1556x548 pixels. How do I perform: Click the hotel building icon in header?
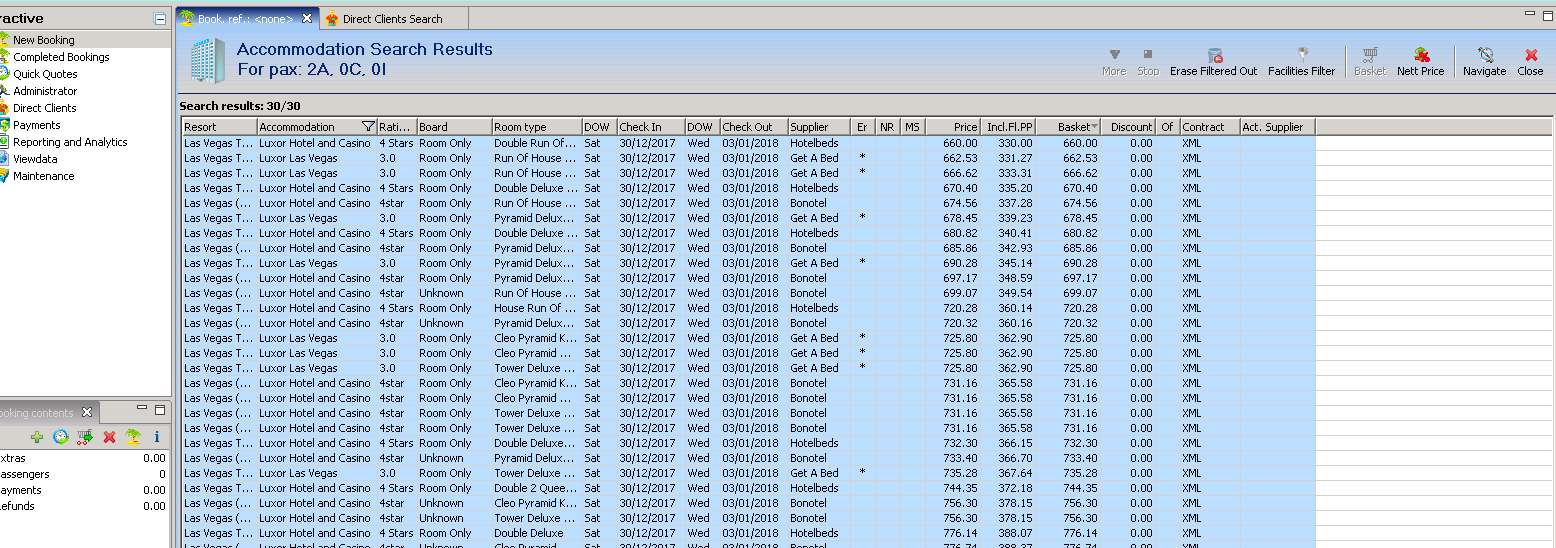(207, 60)
